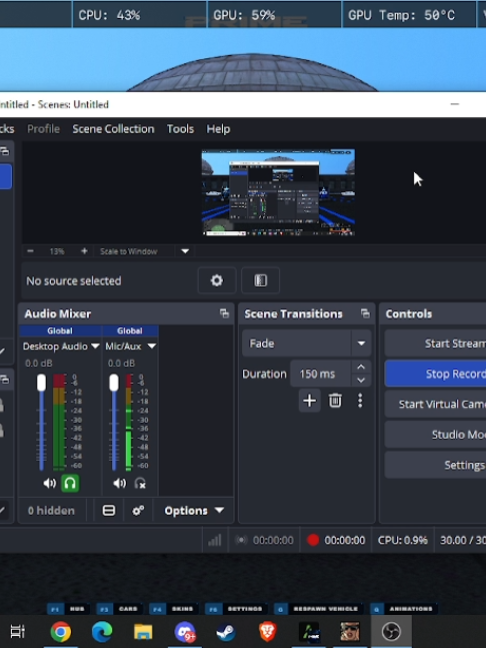Expand Desktop Audio options arrow
The width and height of the screenshot is (486, 648).
tap(95, 346)
